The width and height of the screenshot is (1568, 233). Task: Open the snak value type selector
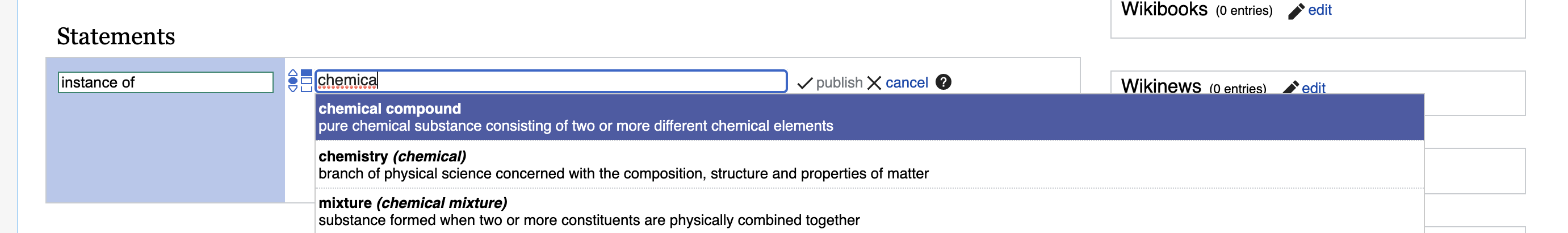307,81
